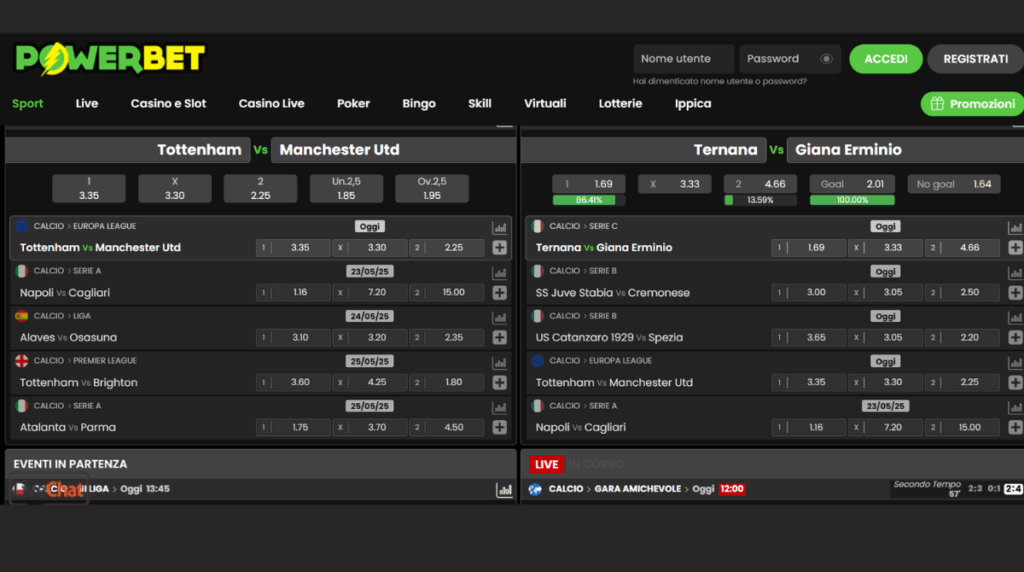Click the plus icon on Napoli vs Cagliari row
Screen dimensions: 1024x572
pos(500,293)
